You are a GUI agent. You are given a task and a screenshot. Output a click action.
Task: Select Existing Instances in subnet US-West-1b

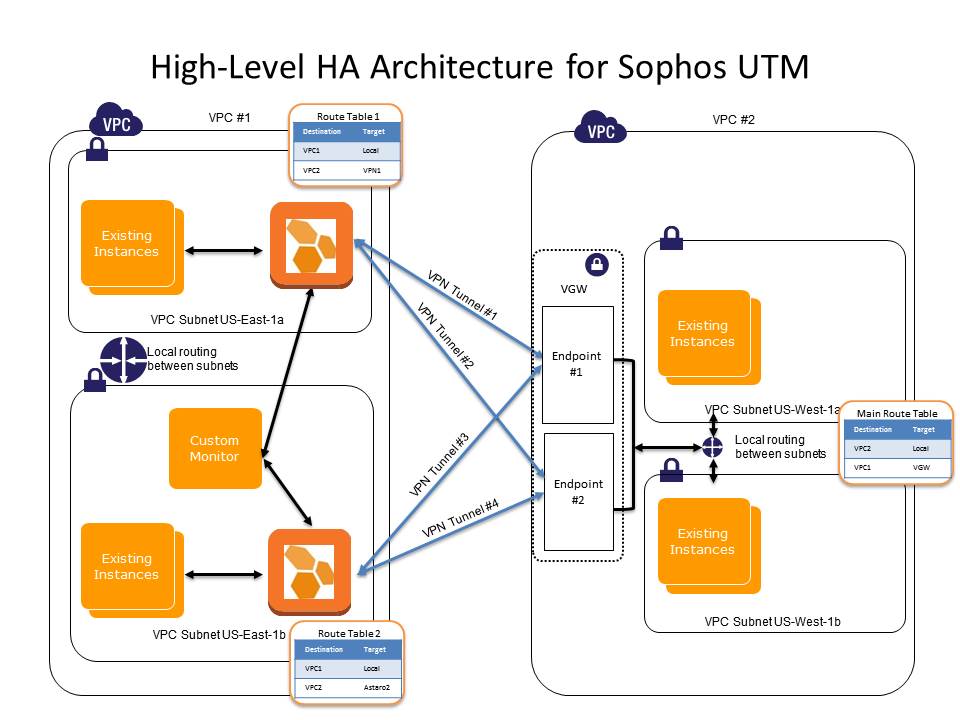coord(709,546)
